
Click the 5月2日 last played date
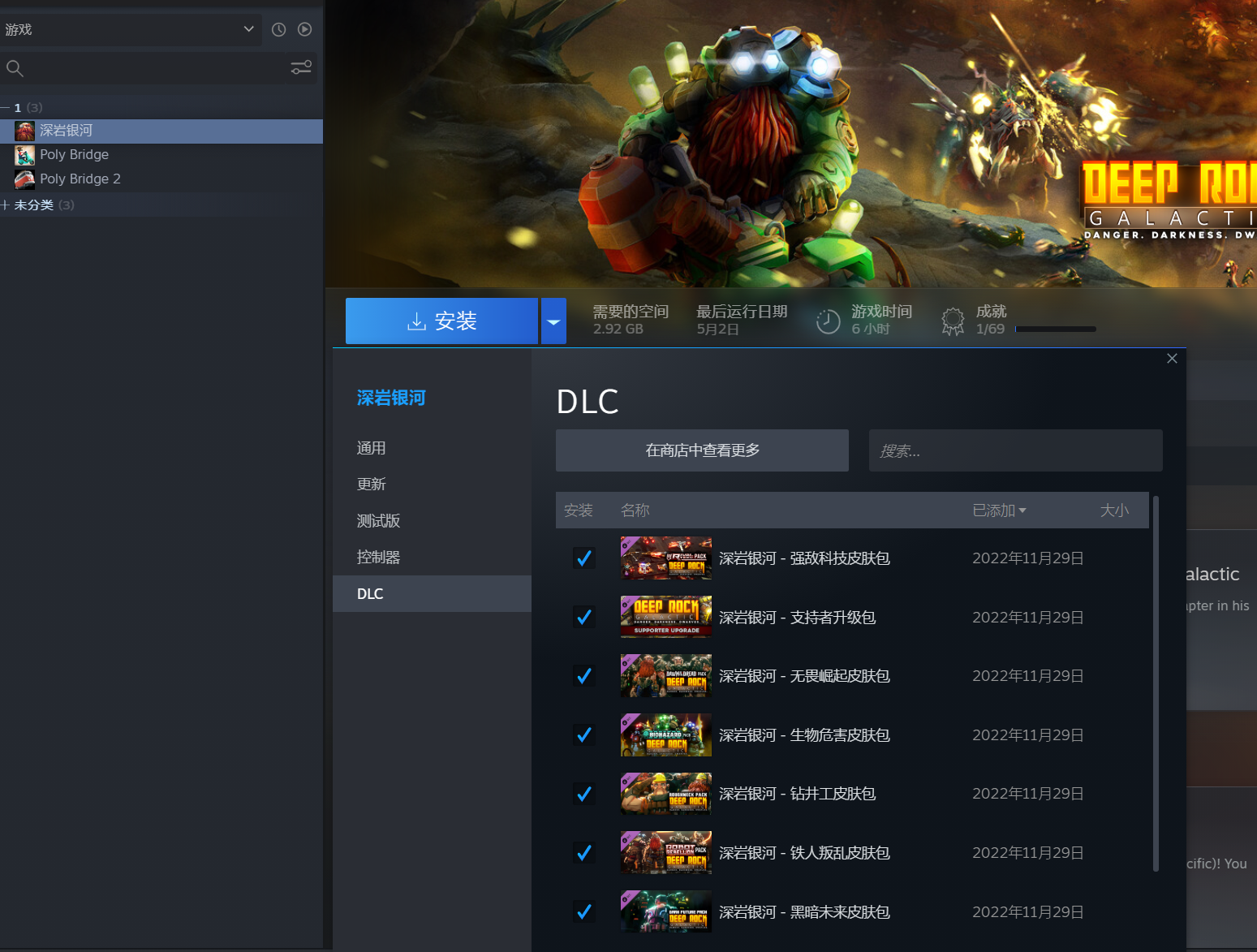(717, 330)
